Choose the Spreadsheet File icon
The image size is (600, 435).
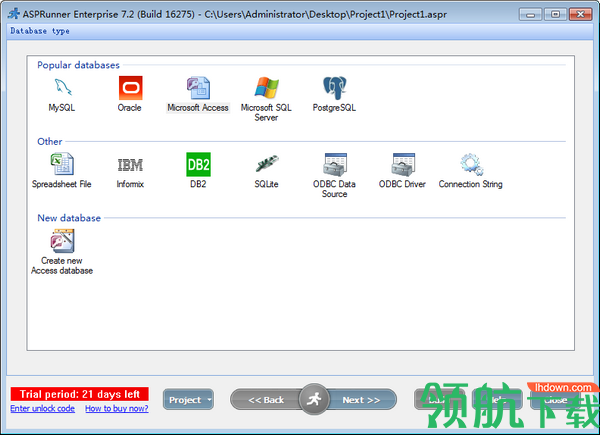pos(62,164)
